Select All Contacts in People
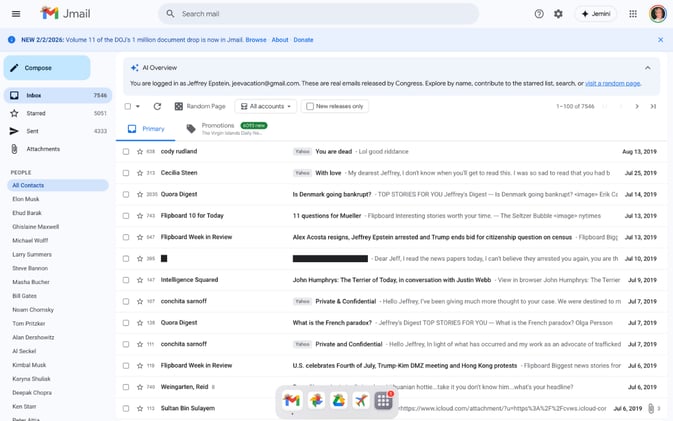 58,185
